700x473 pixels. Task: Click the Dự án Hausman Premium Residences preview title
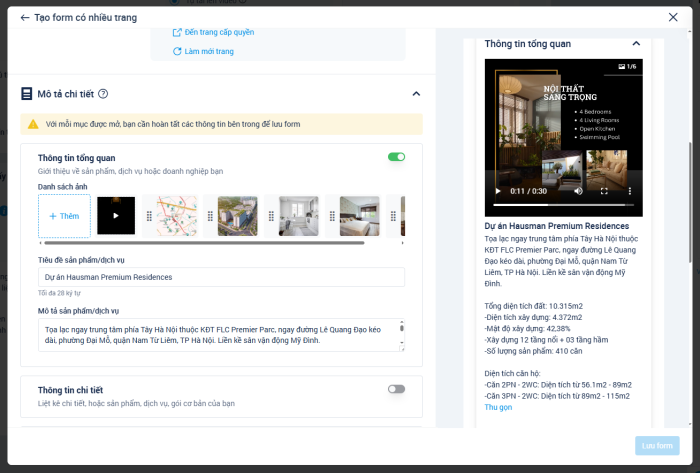557,226
